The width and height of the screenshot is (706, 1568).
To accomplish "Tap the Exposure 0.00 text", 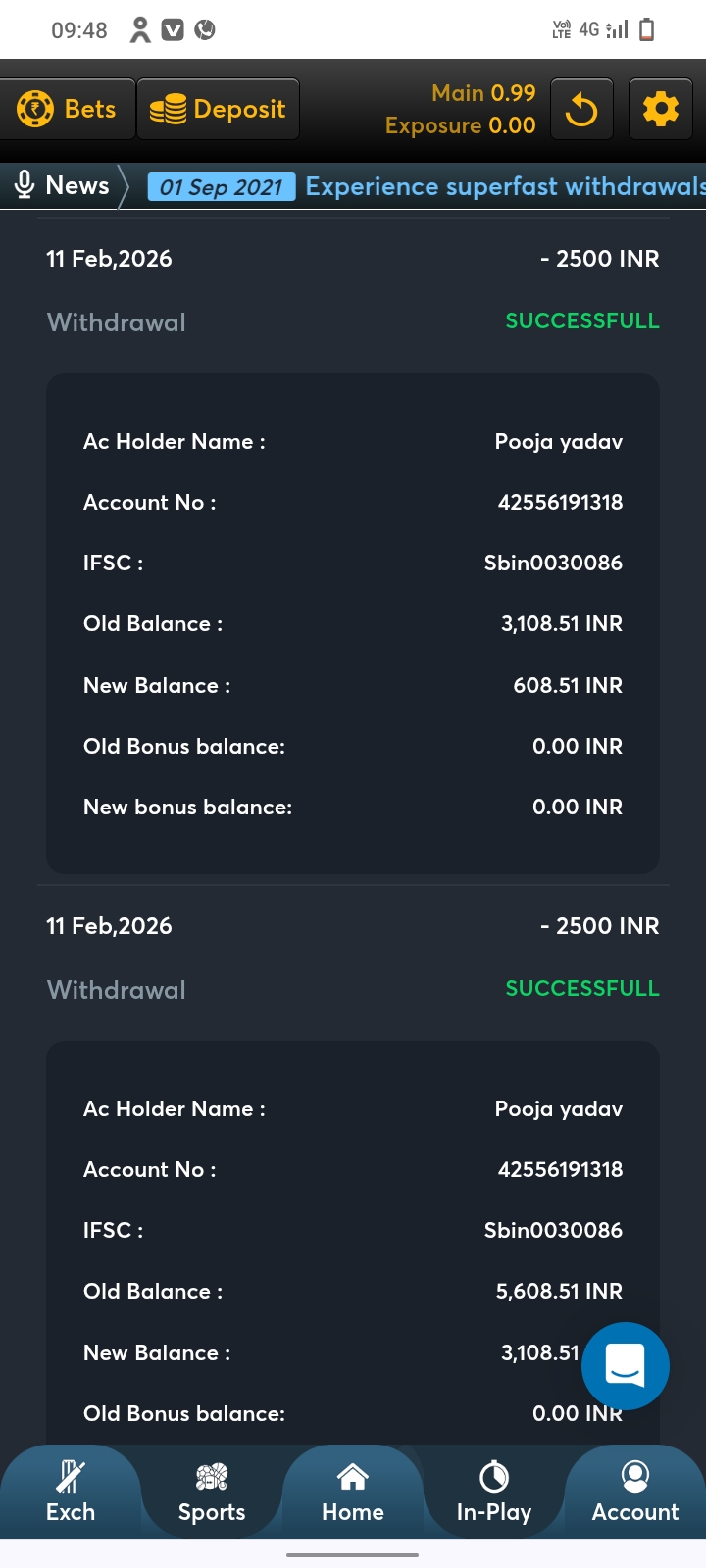I will 460,125.
